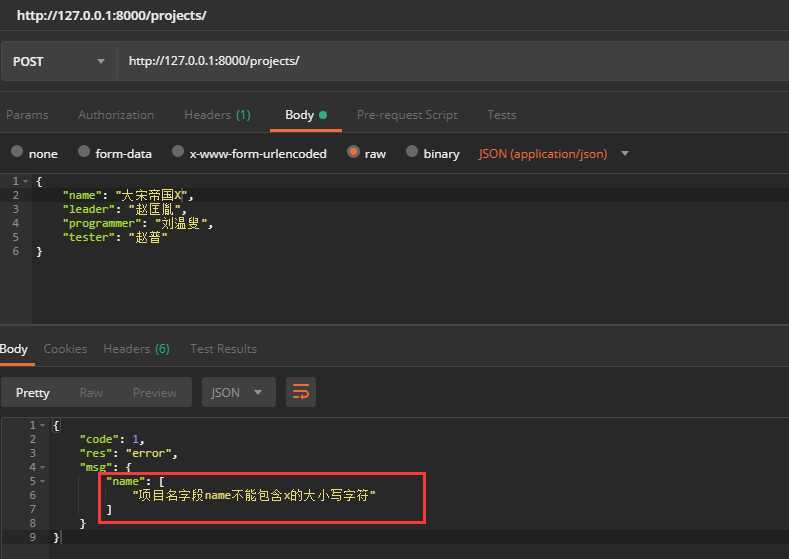Collapse the "msg" object fold arrow
789x559 pixels.
(x=43, y=468)
